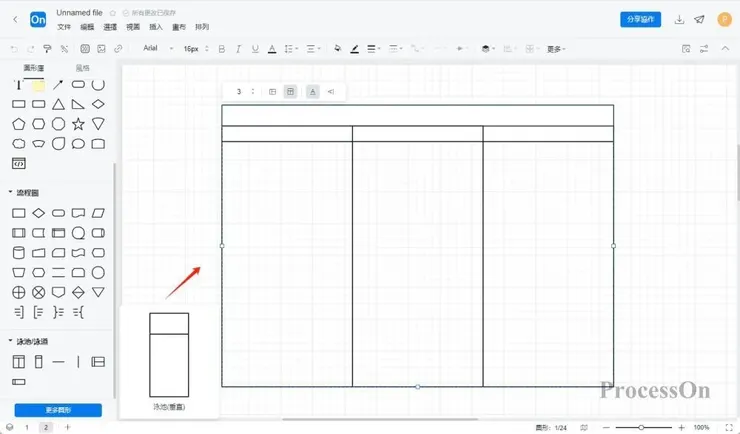
Task: Click the Redo arrow icon
Action: [x=31, y=49]
